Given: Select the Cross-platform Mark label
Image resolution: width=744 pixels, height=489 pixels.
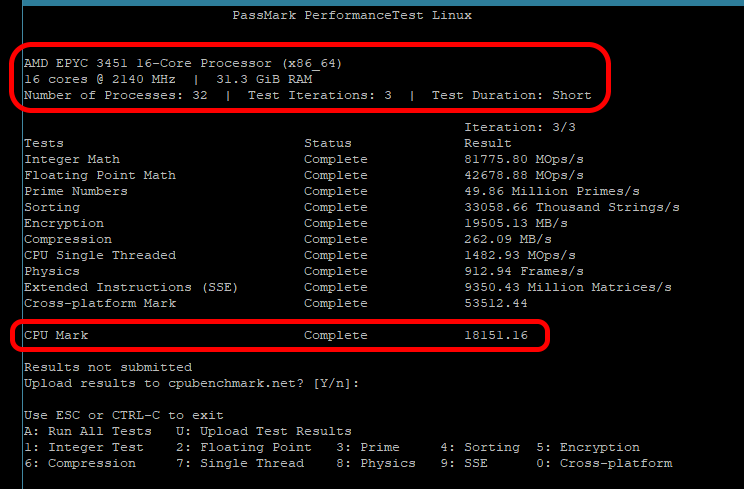Looking at the screenshot, I should (100, 304).
